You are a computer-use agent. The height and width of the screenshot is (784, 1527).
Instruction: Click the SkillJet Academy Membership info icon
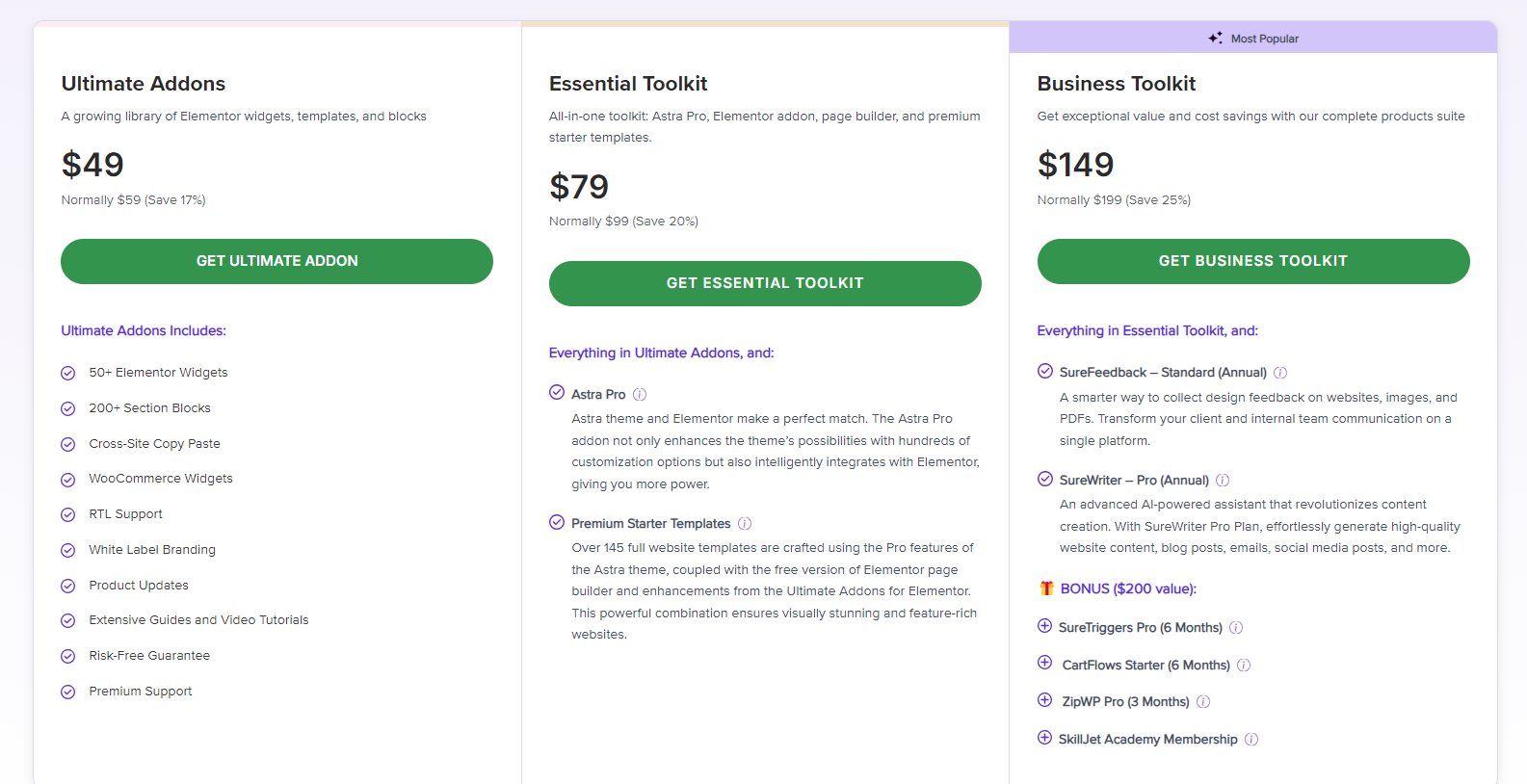1251,739
